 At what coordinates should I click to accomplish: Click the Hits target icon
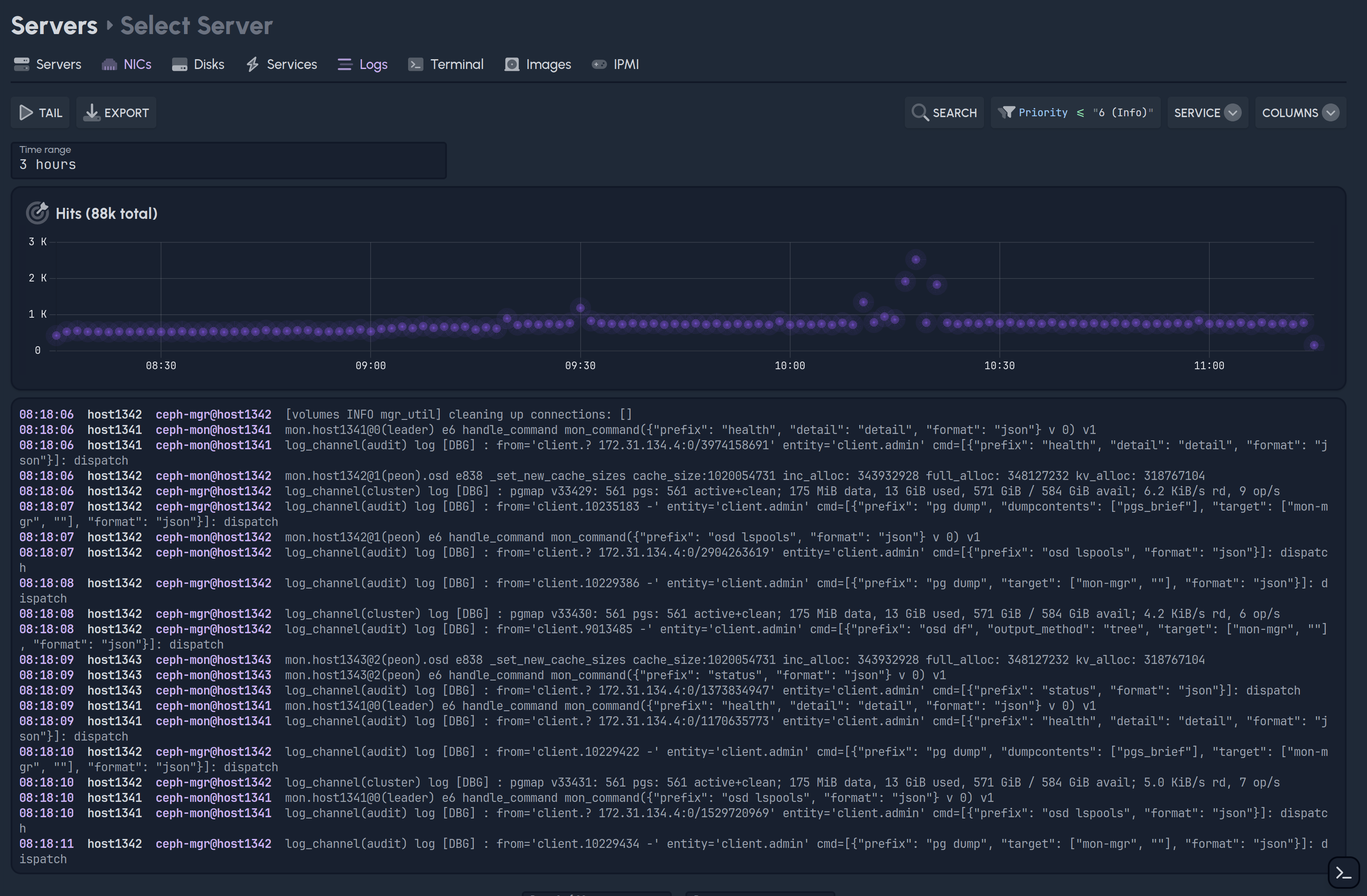tap(37, 213)
